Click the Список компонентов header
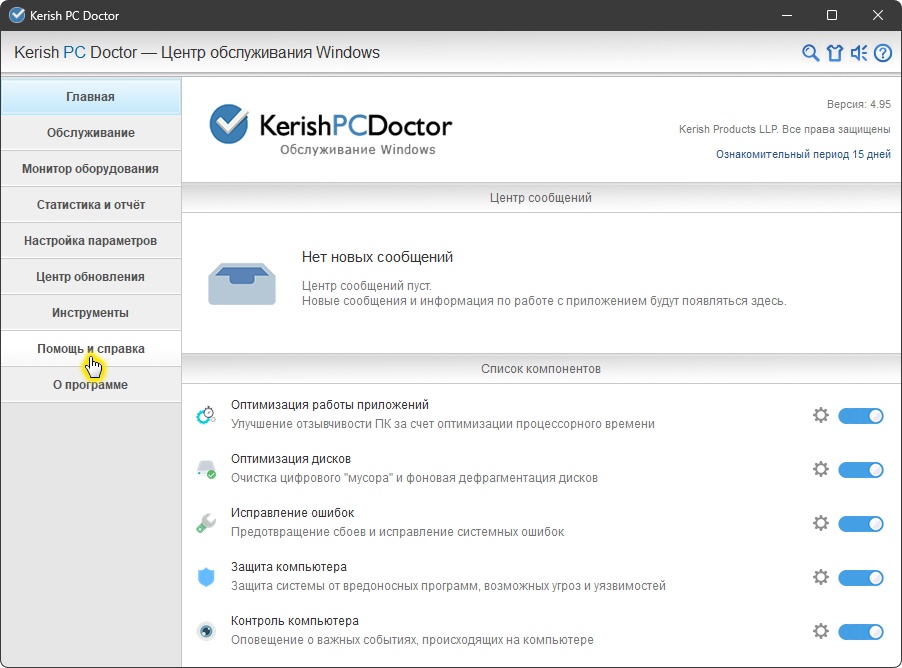 coord(541,369)
